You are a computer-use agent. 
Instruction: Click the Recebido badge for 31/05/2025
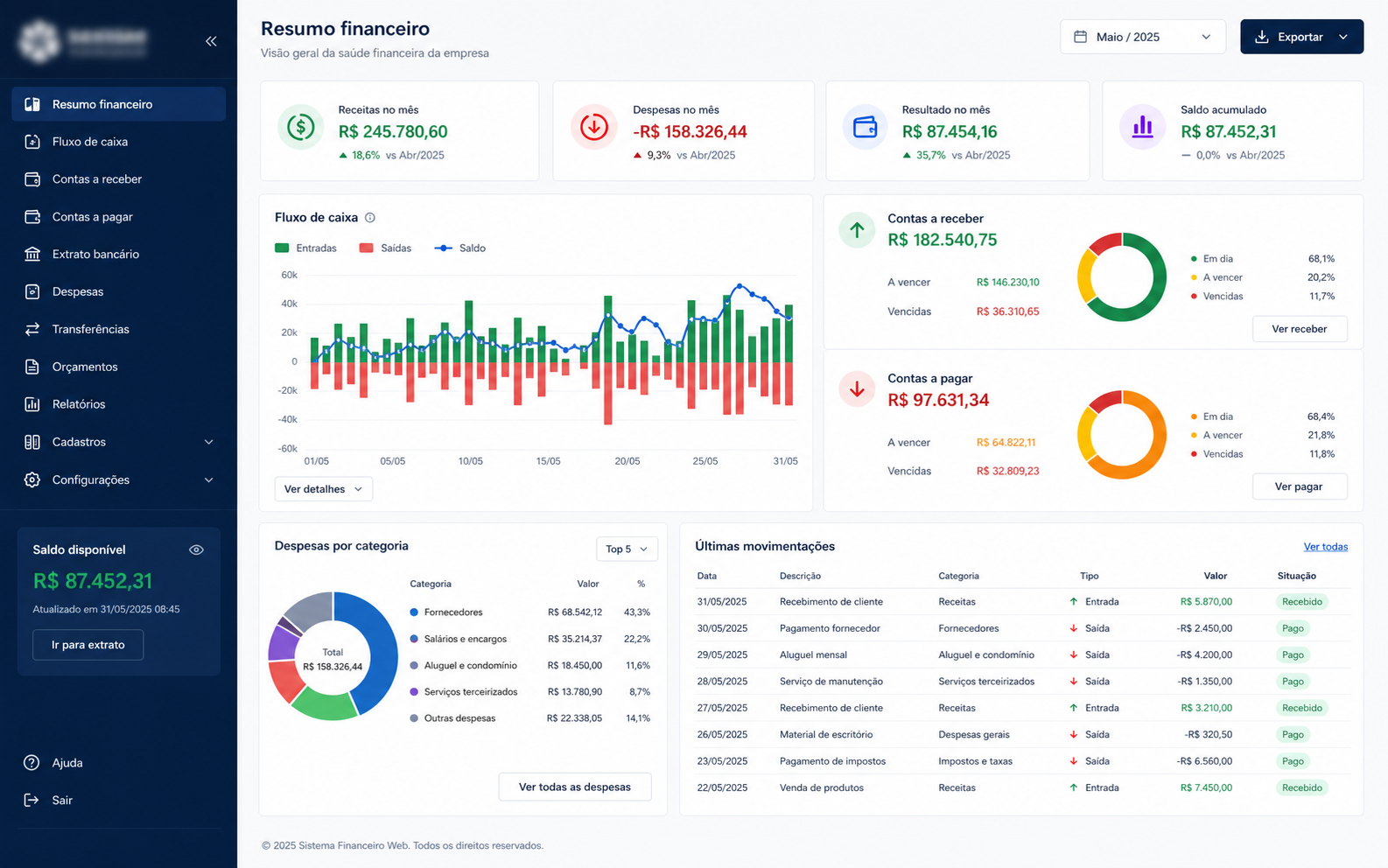1302,602
